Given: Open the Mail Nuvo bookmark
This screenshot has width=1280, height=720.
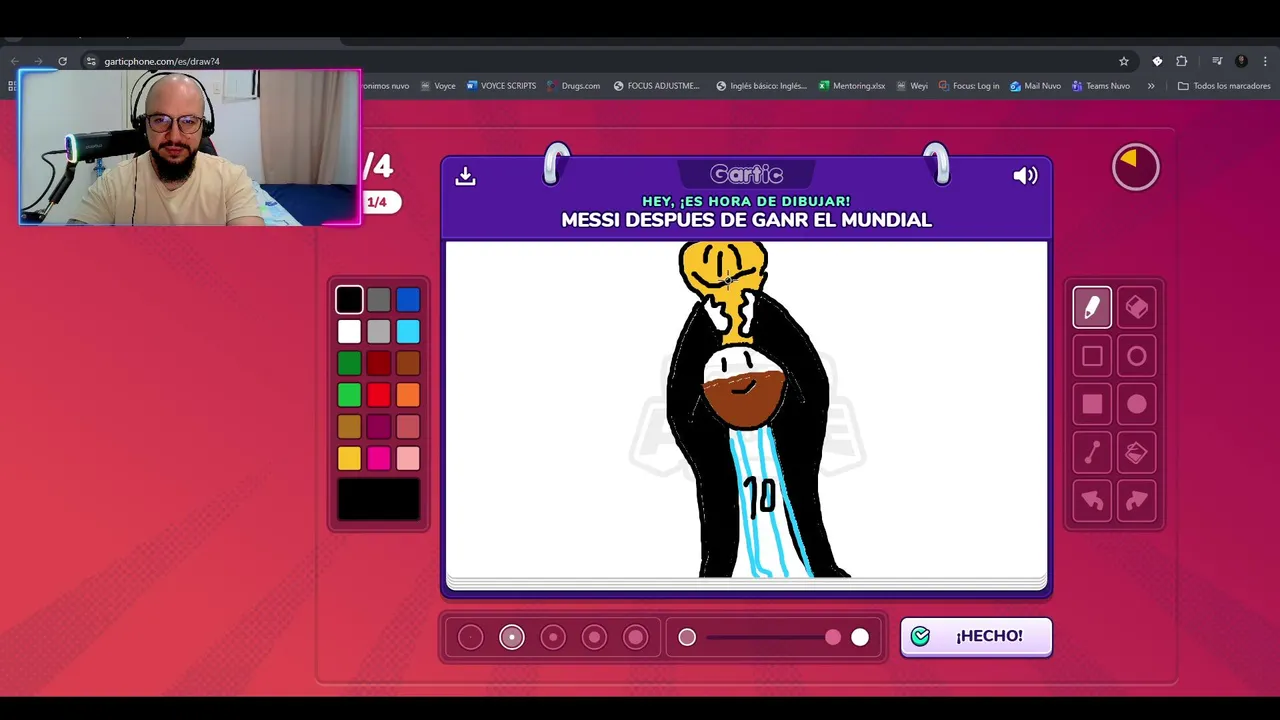Looking at the screenshot, I should [1035, 86].
